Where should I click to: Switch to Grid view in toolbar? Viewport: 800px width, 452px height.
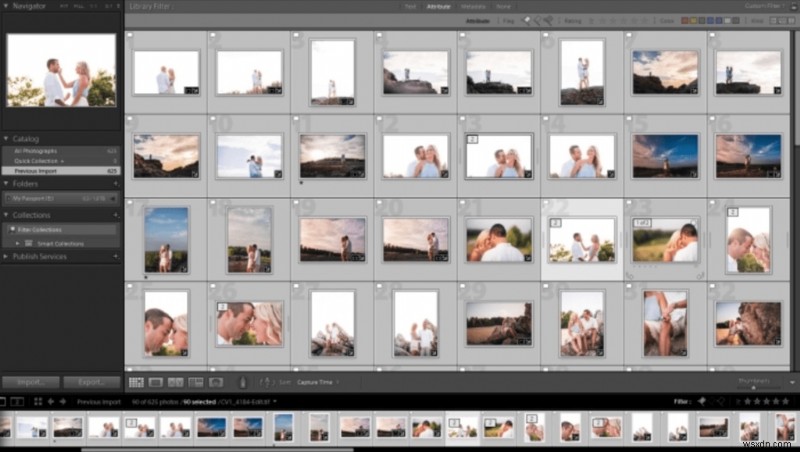[x=136, y=382]
